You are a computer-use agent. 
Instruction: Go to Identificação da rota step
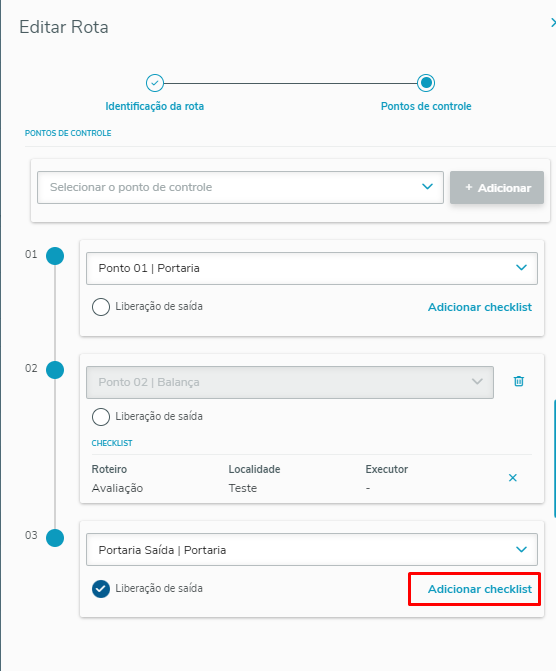pyautogui.click(x=155, y=106)
